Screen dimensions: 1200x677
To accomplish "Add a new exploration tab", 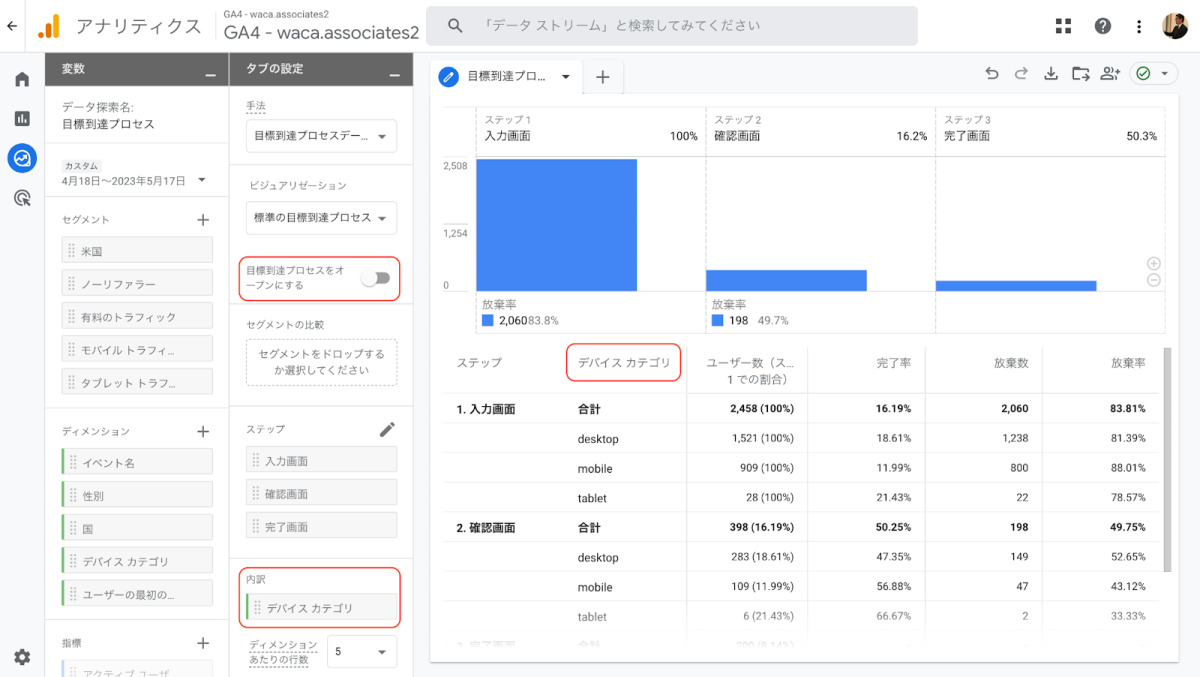I will (602, 77).
